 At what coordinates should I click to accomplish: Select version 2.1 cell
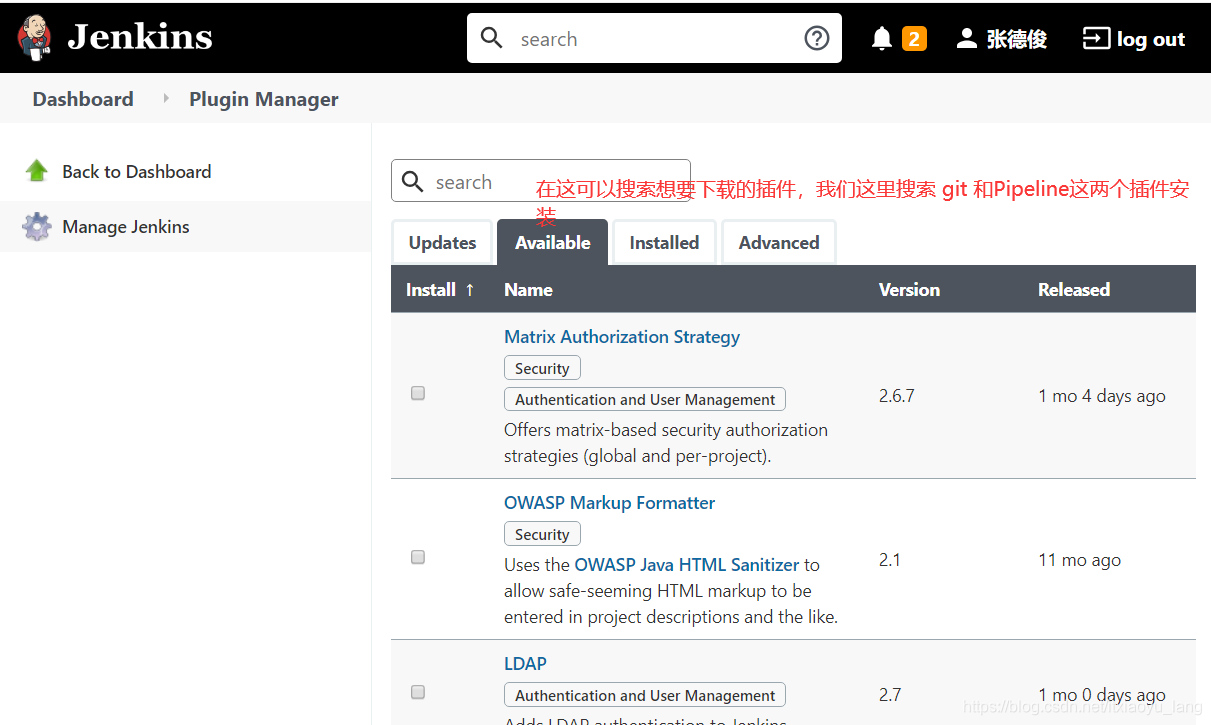point(890,560)
